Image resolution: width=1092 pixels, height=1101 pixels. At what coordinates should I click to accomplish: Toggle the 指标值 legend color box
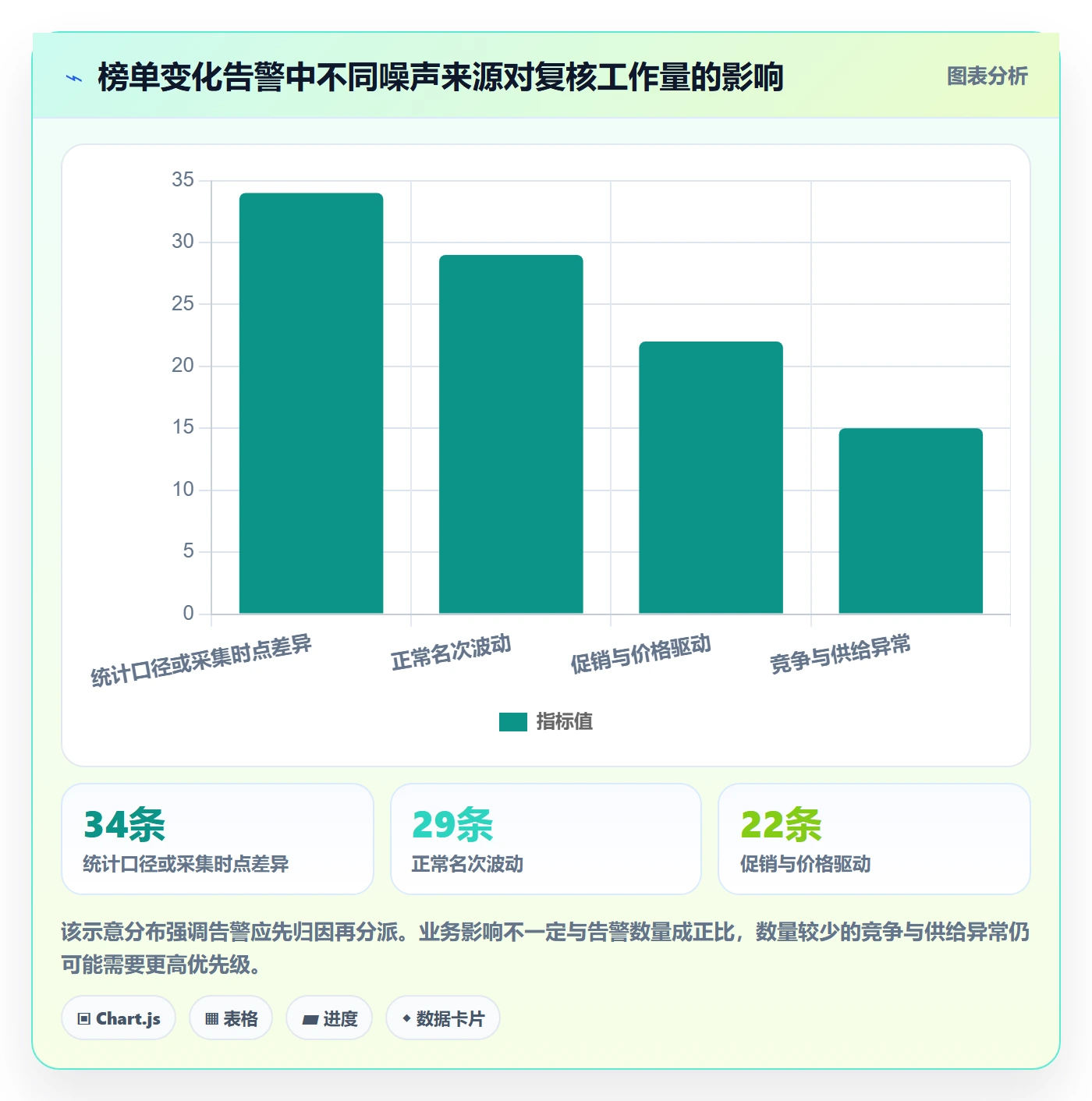pos(513,722)
